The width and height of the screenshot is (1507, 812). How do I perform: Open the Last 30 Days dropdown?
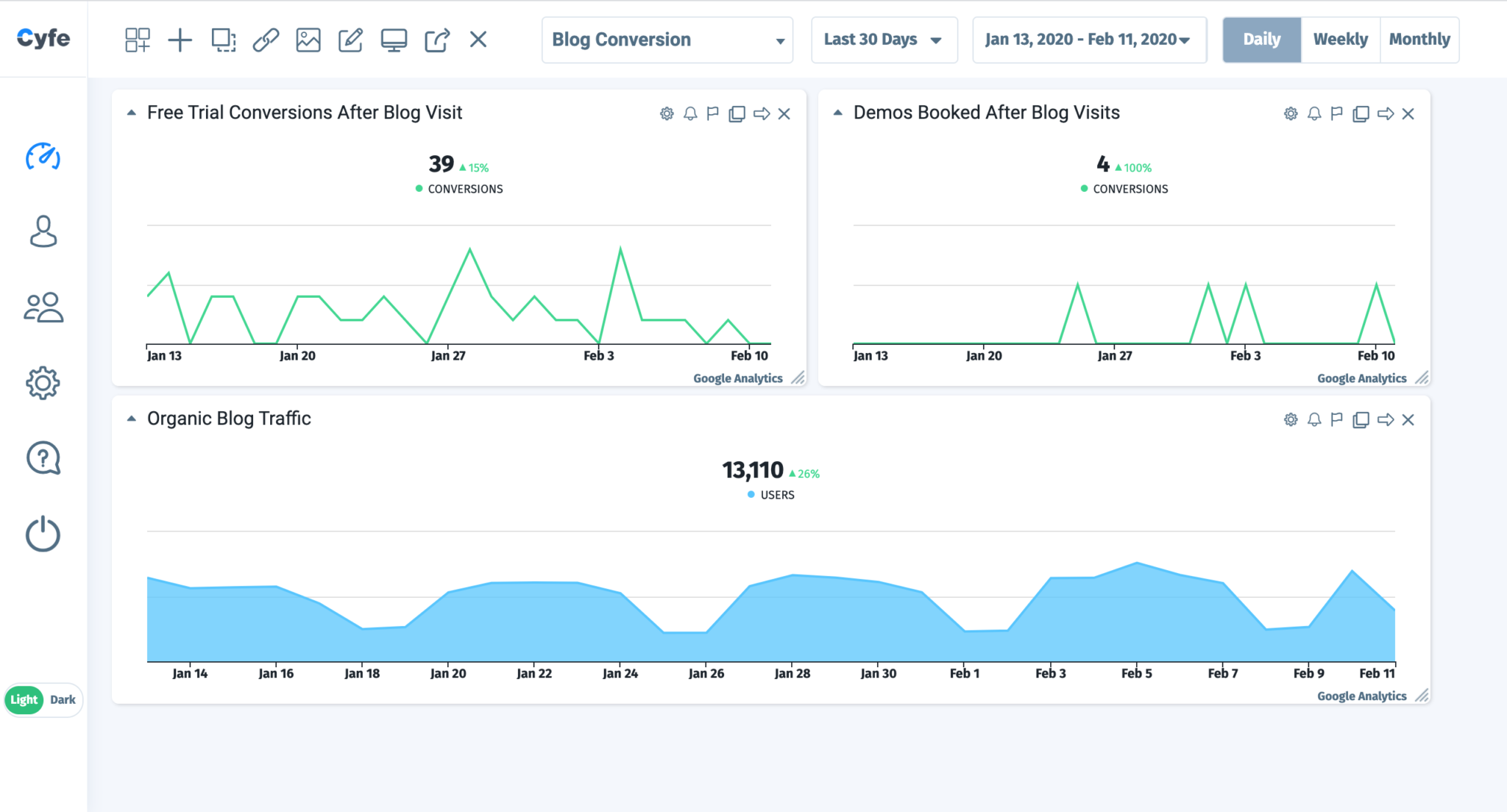883,40
